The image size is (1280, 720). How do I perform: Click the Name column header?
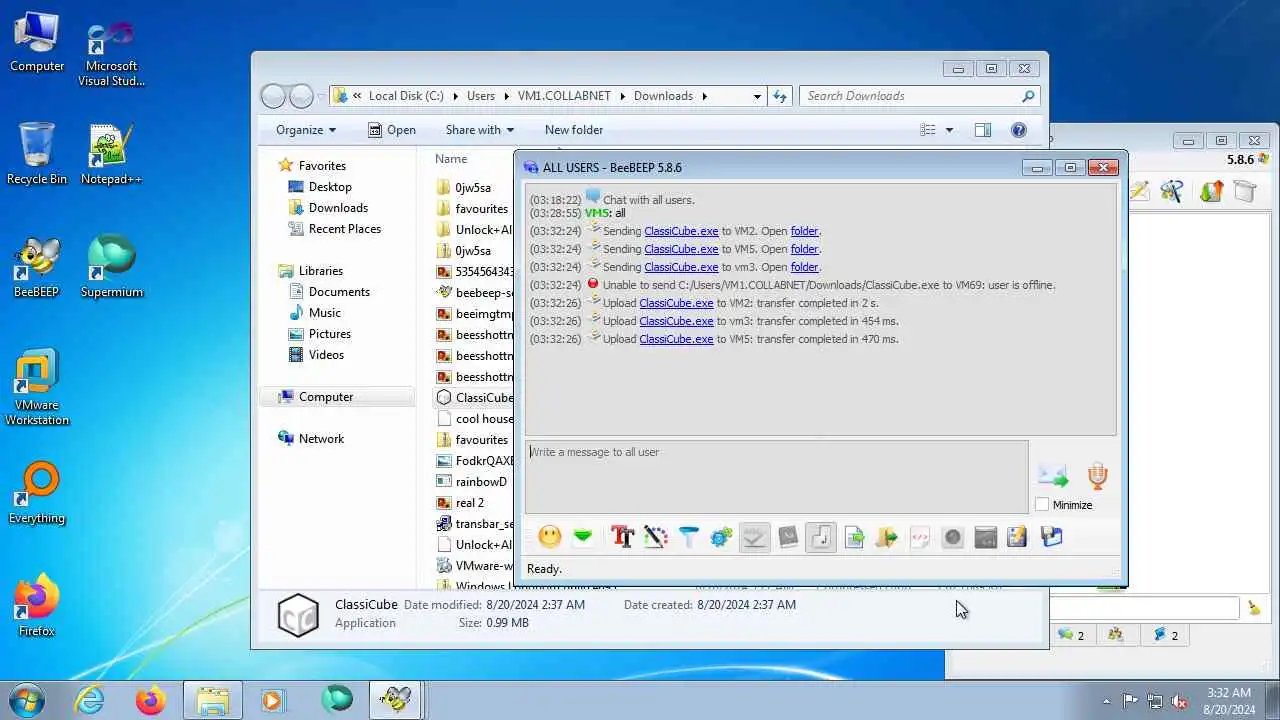tap(451, 159)
